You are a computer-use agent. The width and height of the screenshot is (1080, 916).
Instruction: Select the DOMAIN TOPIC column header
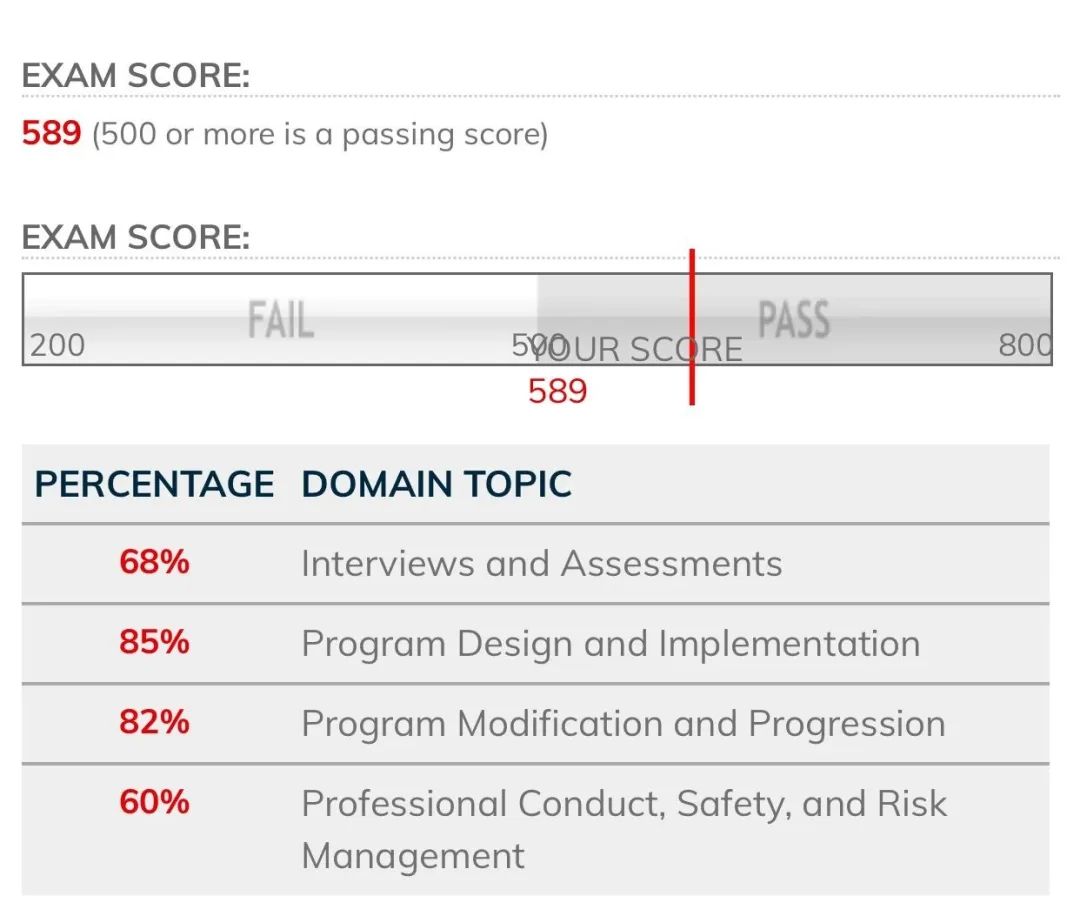tap(437, 484)
